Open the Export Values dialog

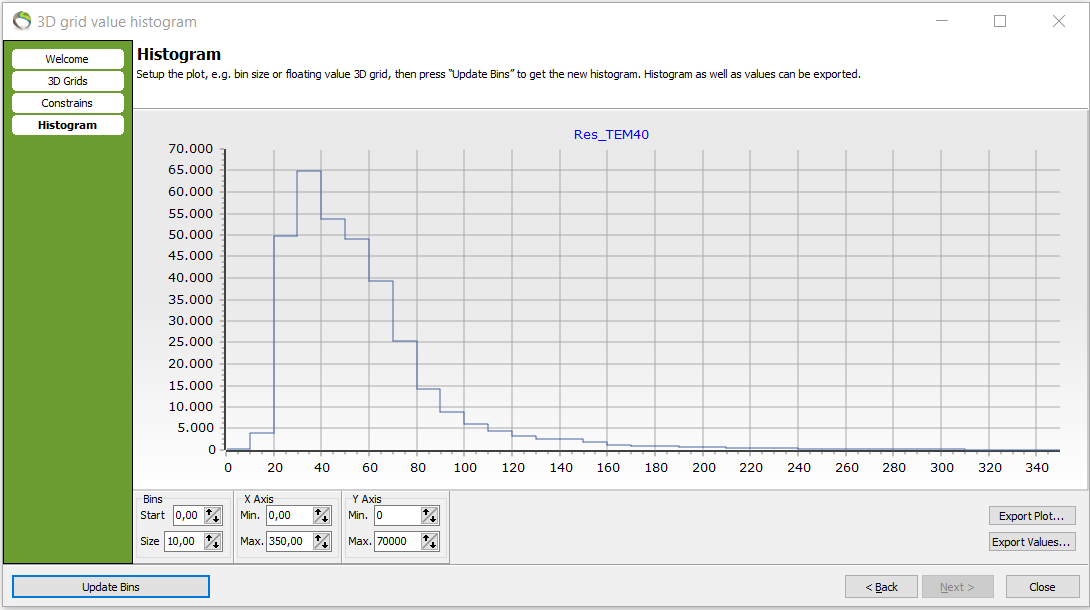click(x=1032, y=541)
